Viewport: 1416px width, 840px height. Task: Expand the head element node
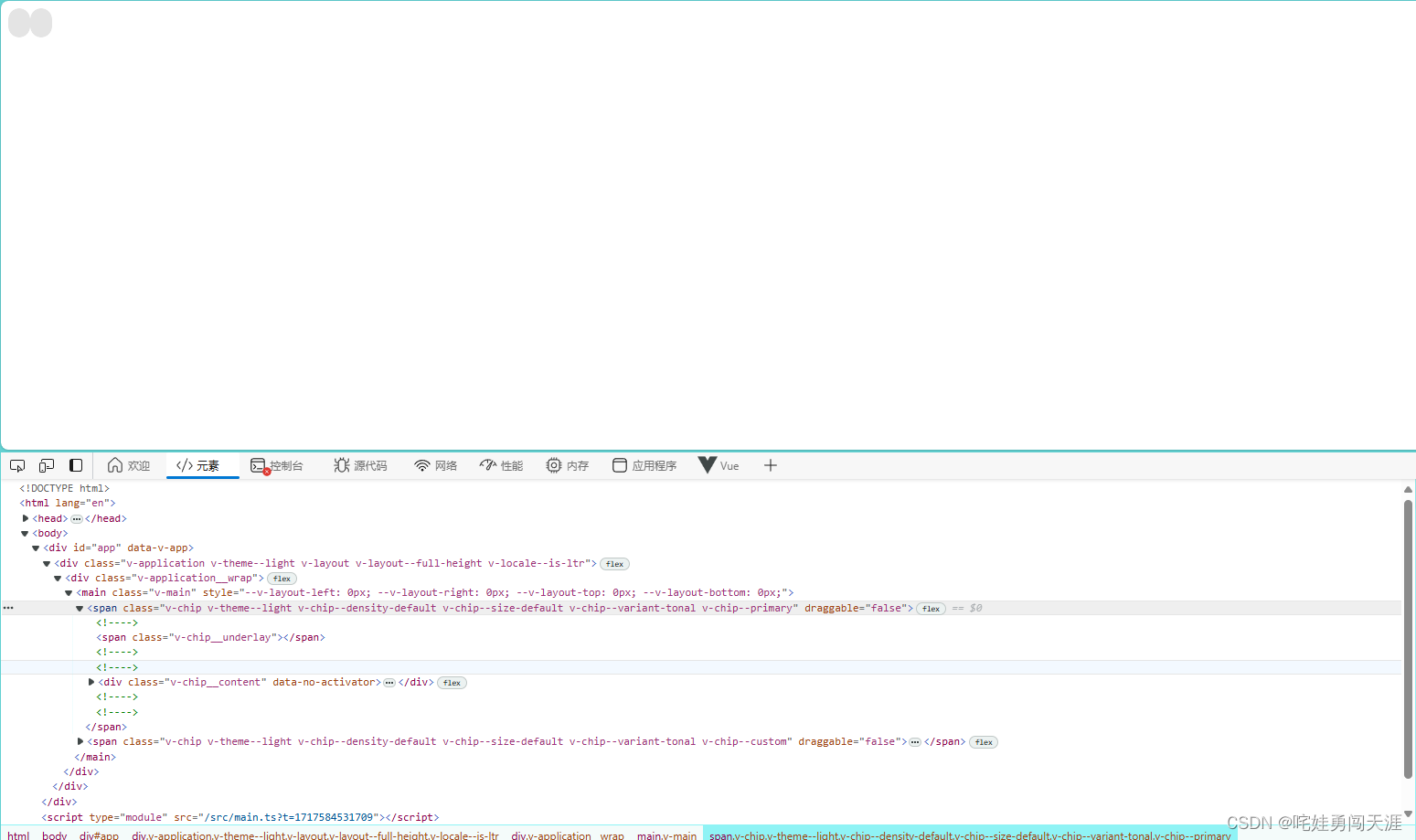click(x=26, y=518)
